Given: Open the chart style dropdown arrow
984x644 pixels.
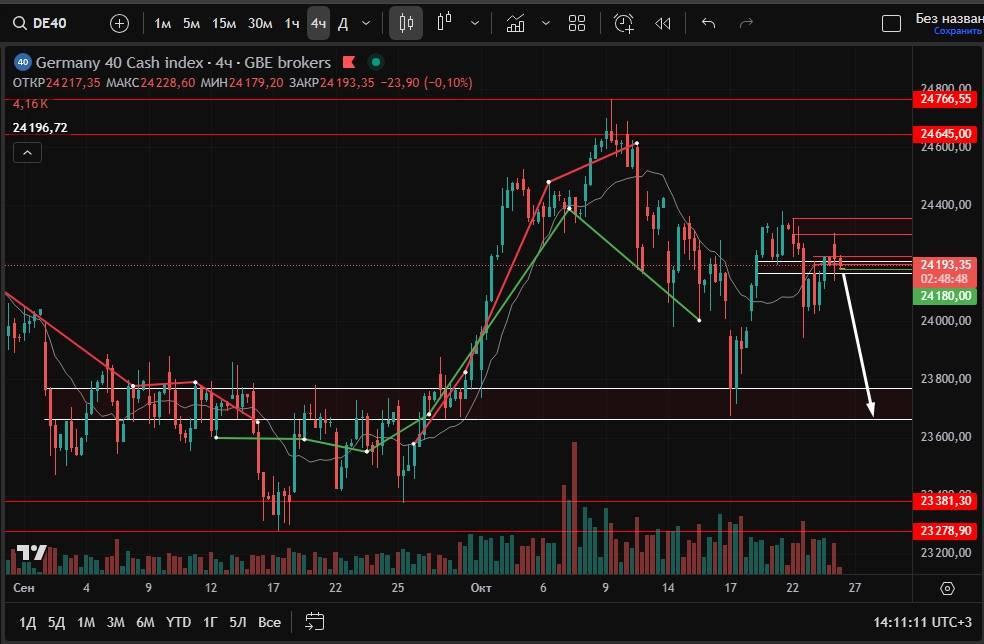Looking at the screenshot, I should (x=474, y=23).
